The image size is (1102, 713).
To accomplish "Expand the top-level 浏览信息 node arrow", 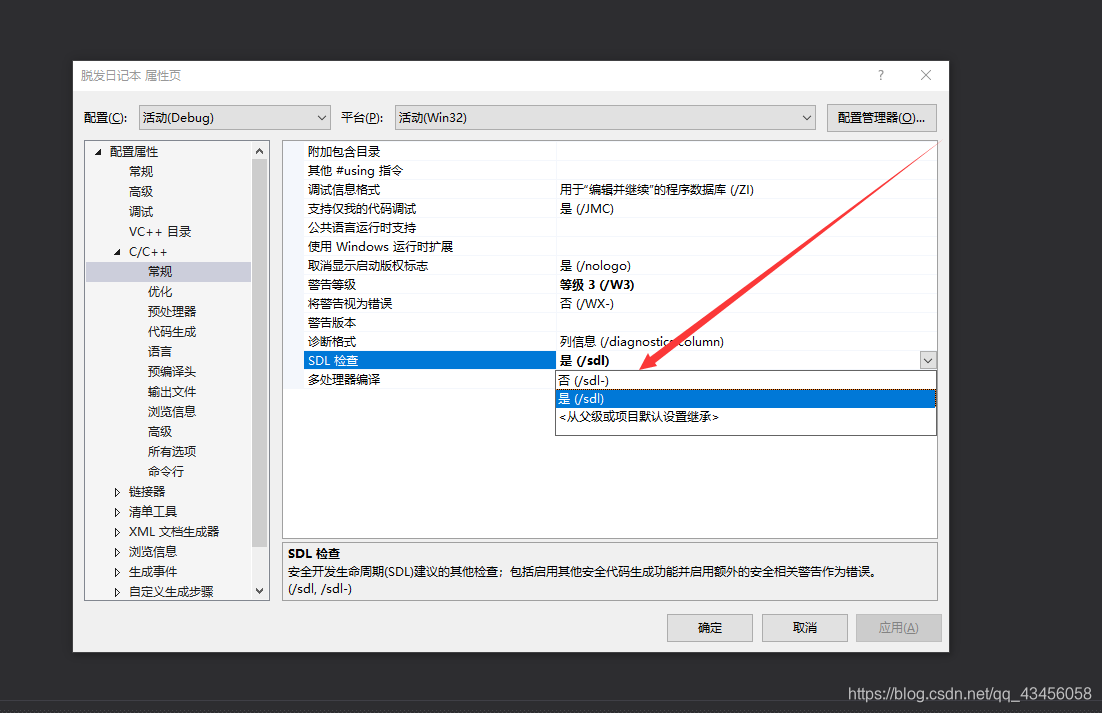I will pyautogui.click(x=117, y=552).
